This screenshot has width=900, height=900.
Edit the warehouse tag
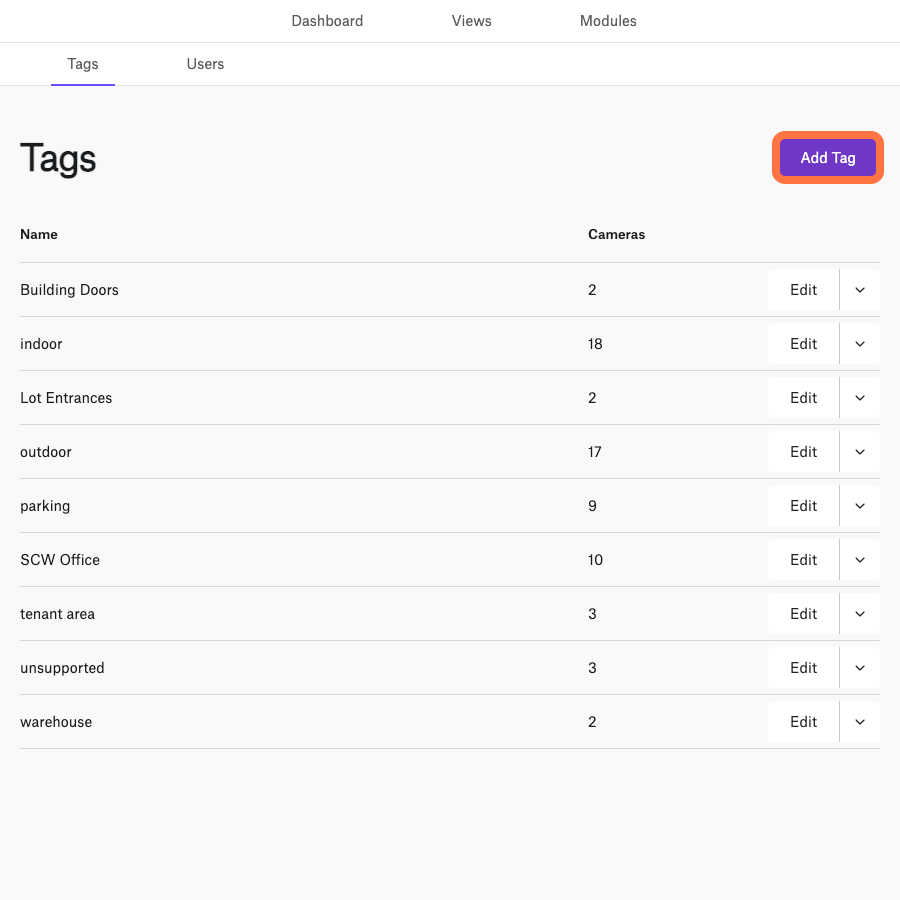pyautogui.click(x=804, y=721)
